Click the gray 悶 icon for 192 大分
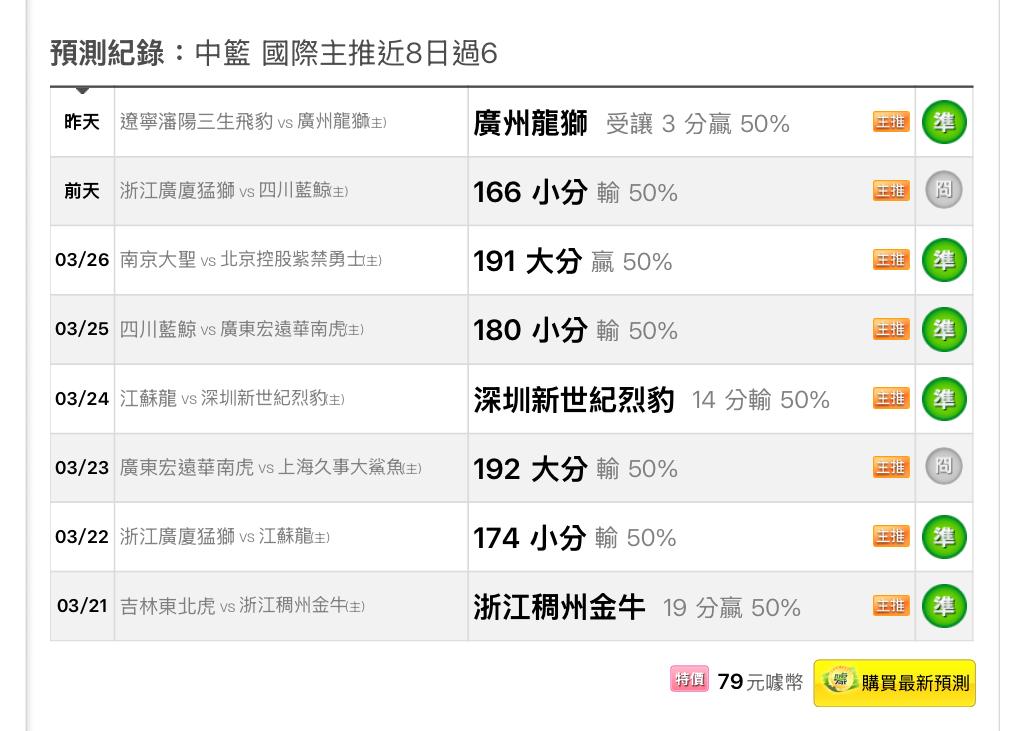The height and width of the screenshot is (731, 1012). [943, 467]
